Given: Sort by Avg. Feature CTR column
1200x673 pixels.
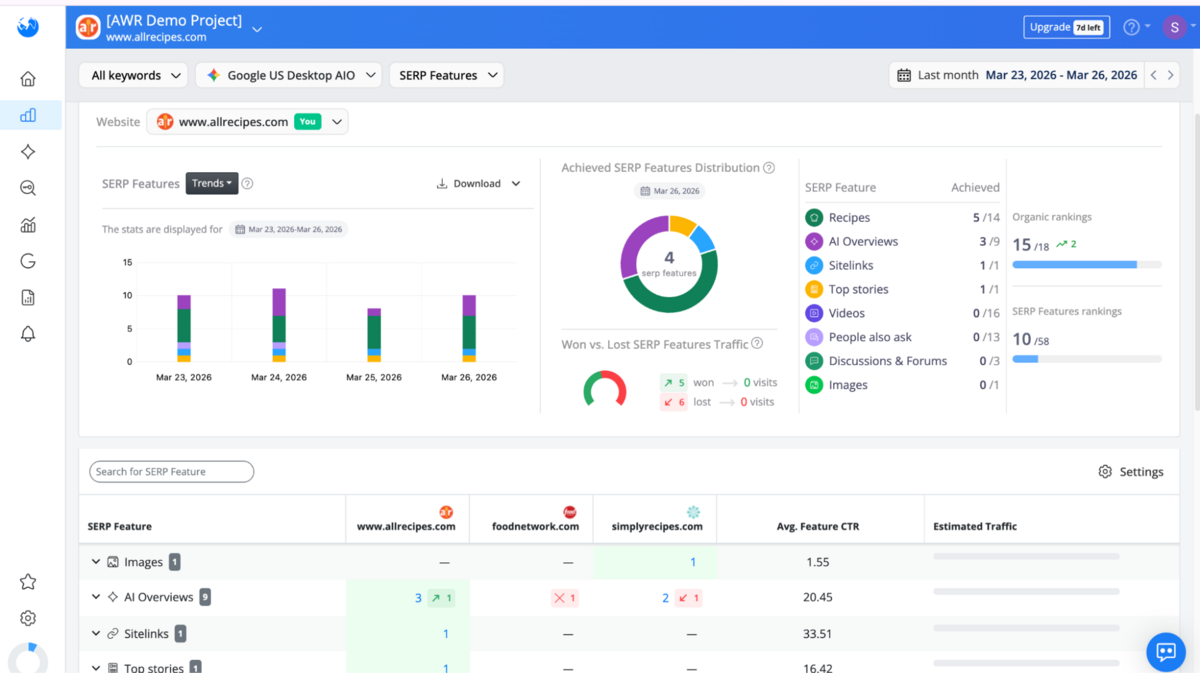Looking at the screenshot, I should (x=818, y=526).
